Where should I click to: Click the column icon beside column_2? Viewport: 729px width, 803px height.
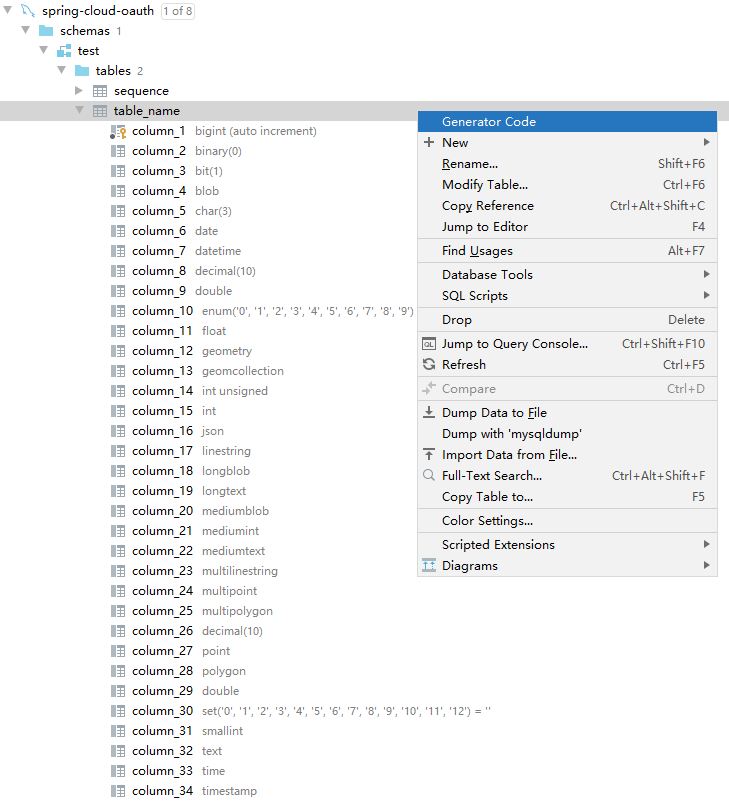coord(118,151)
